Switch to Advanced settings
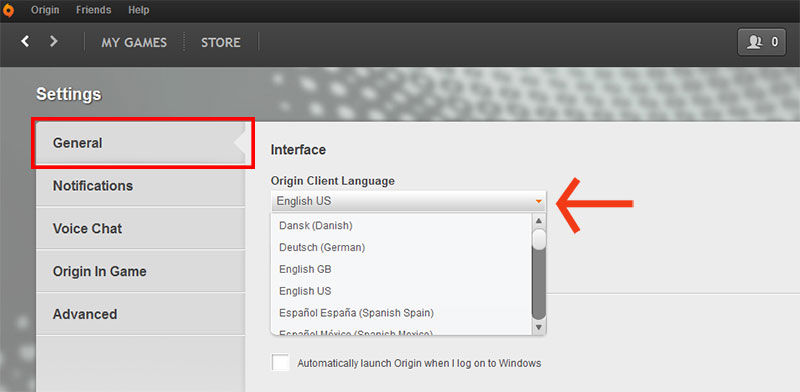 140,314
